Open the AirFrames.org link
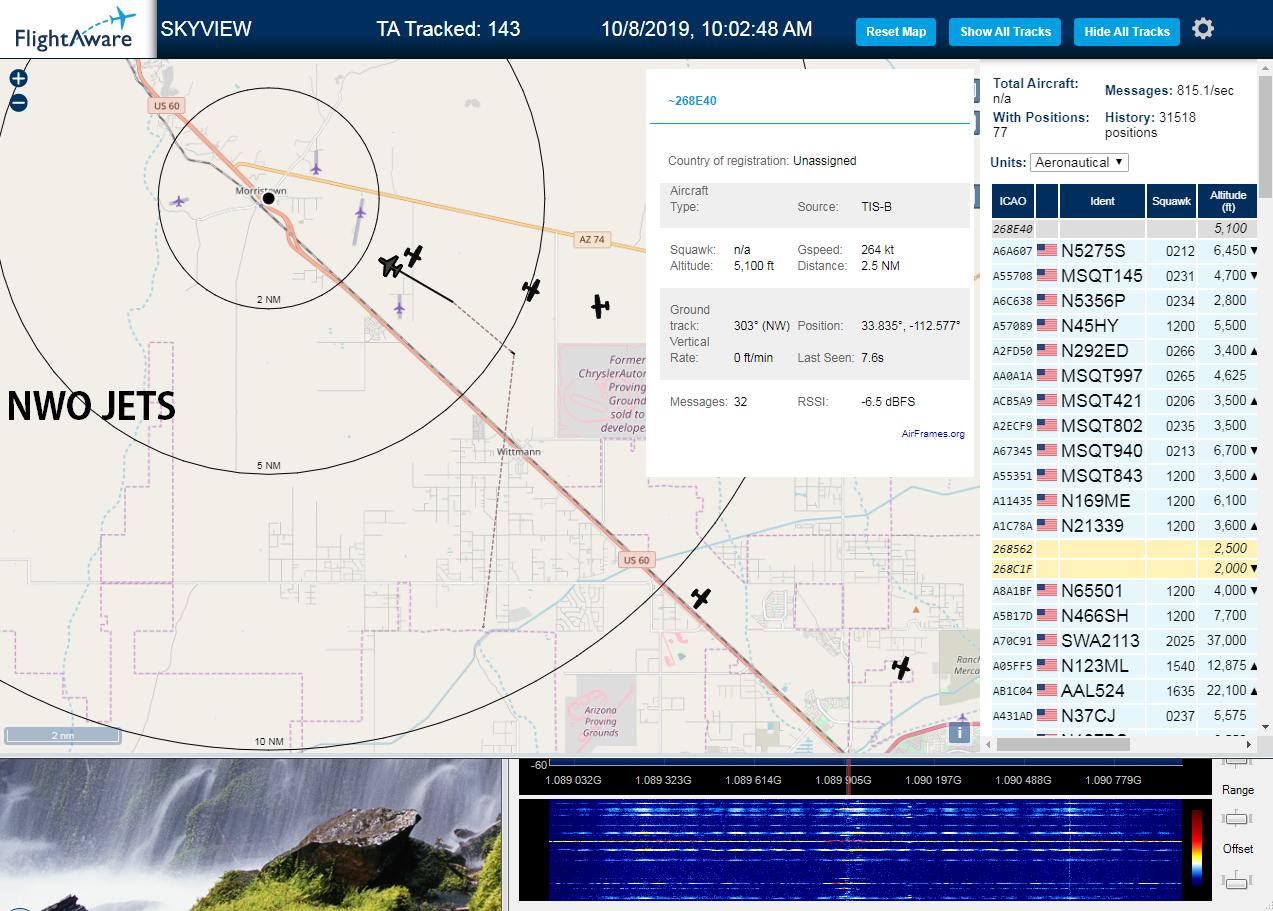Viewport: 1273px width, 911px height. (933, 434)
